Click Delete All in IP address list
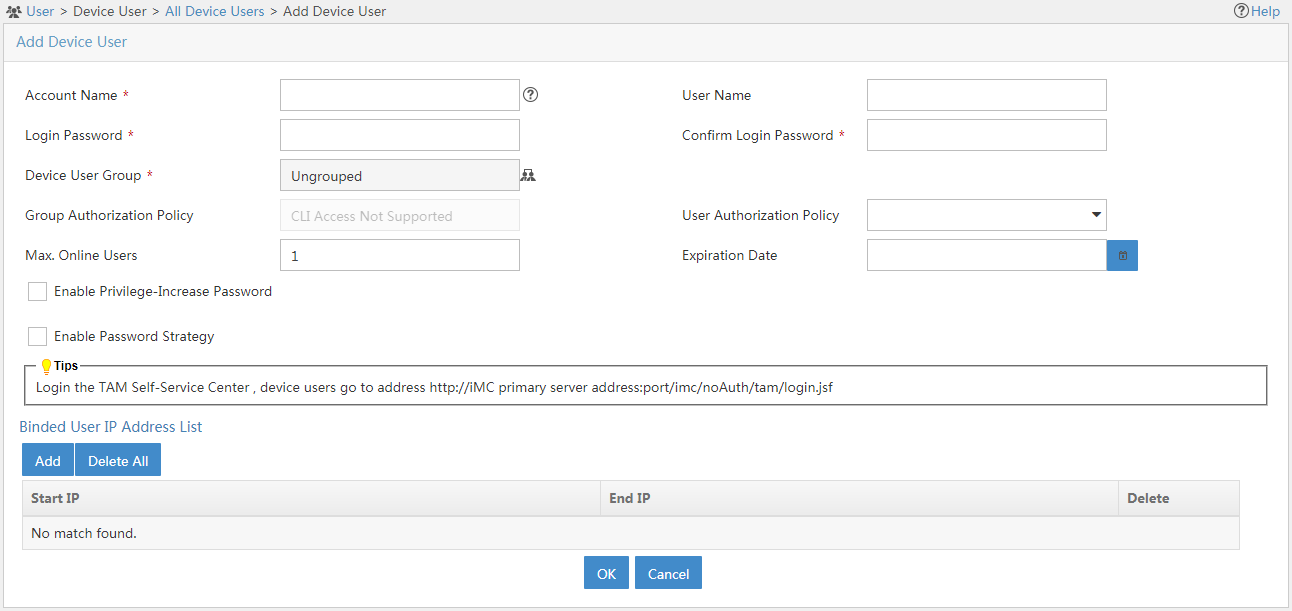The width and height of the screenshot is (1292, 611). click(118, 460)
